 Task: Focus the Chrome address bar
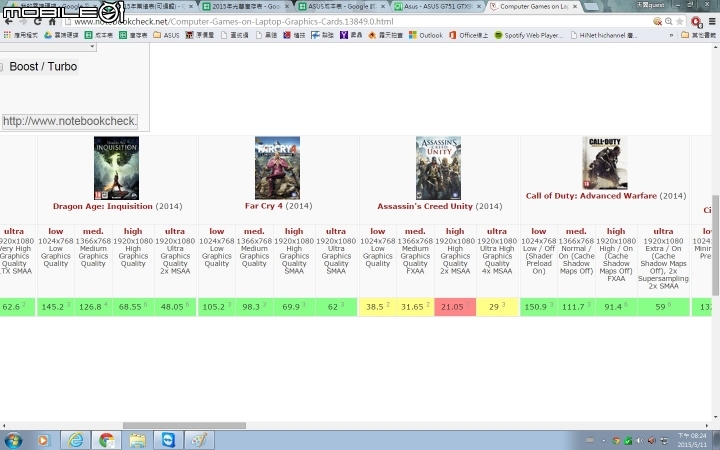[358, 22]
